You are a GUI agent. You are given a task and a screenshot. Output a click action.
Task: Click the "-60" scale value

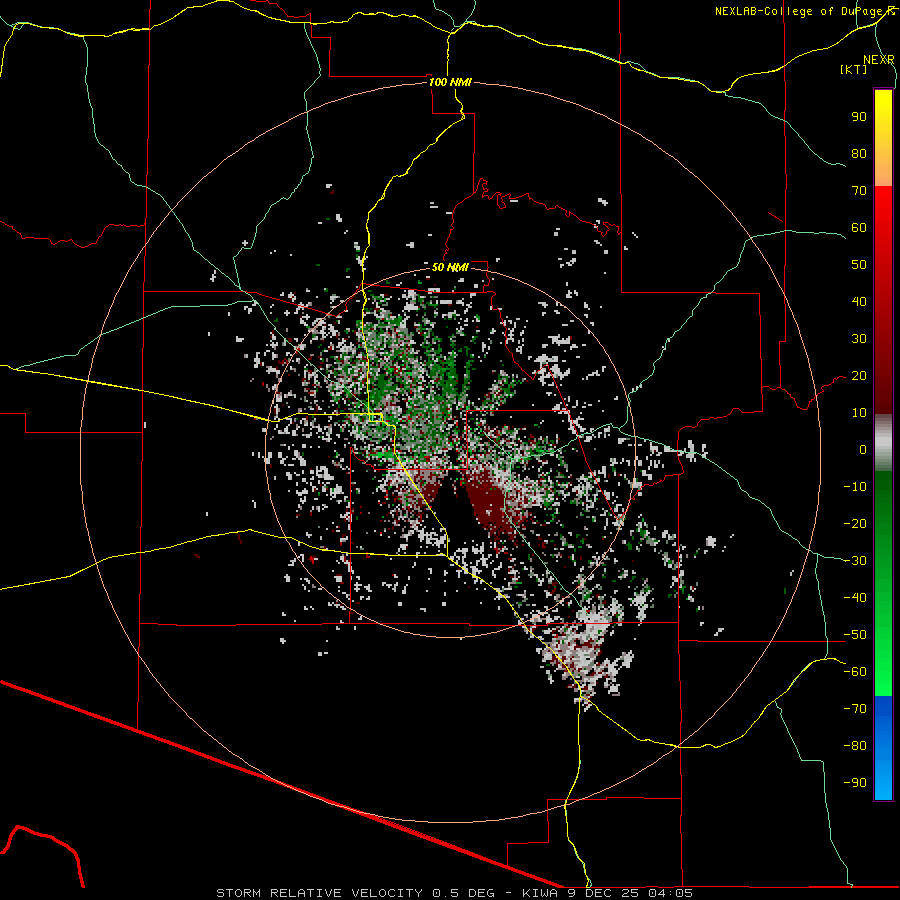pyautogui.click(x=855, y=672)
